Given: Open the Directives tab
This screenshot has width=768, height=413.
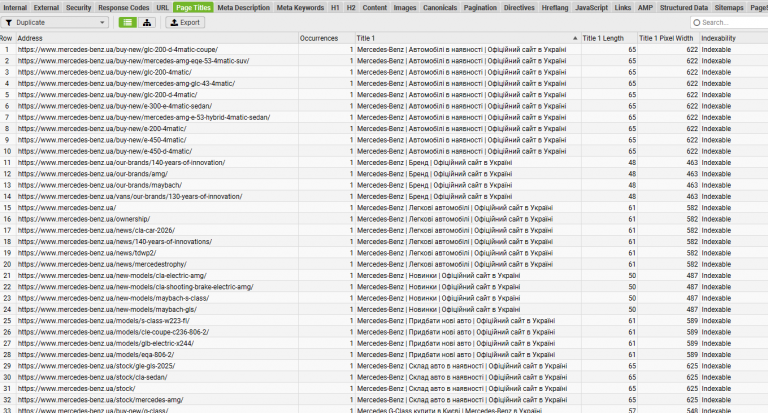Looking at the screenshot, I should coord(519,8).
